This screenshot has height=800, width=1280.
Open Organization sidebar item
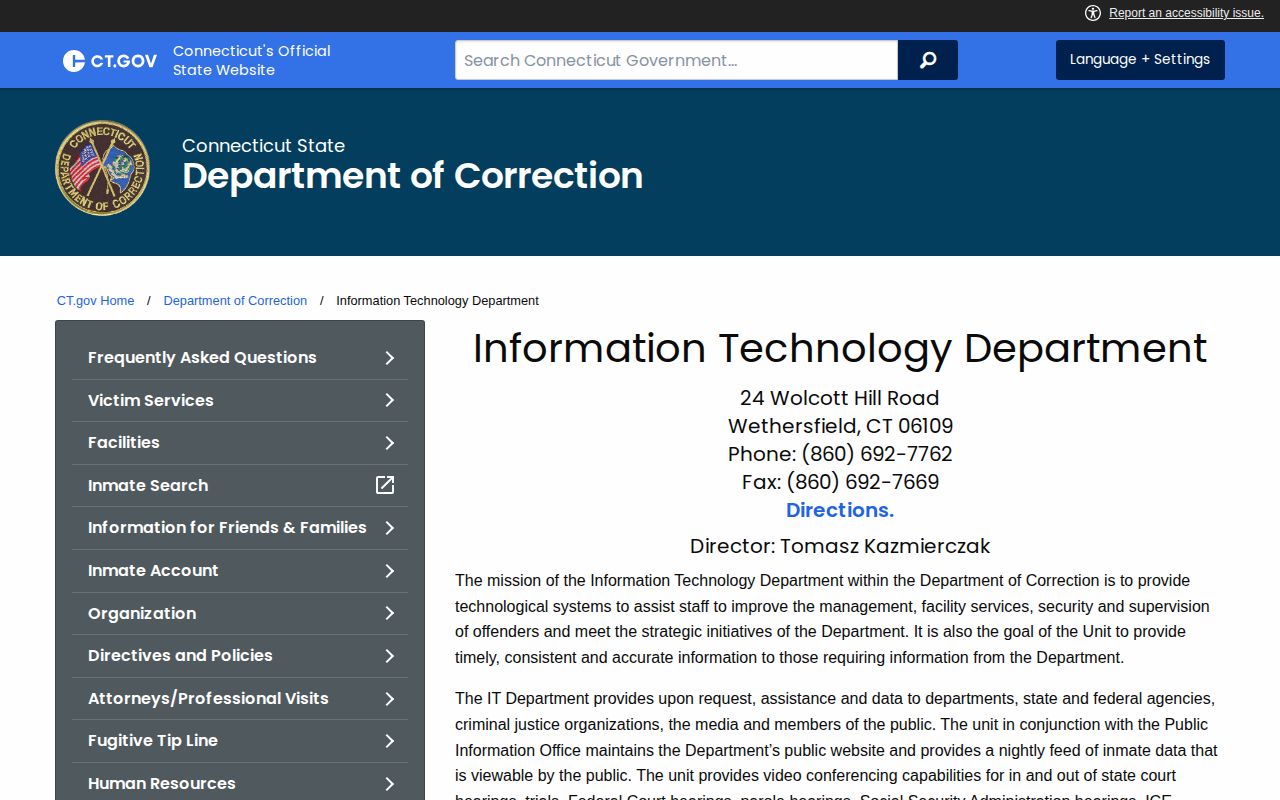pos(142,613)
